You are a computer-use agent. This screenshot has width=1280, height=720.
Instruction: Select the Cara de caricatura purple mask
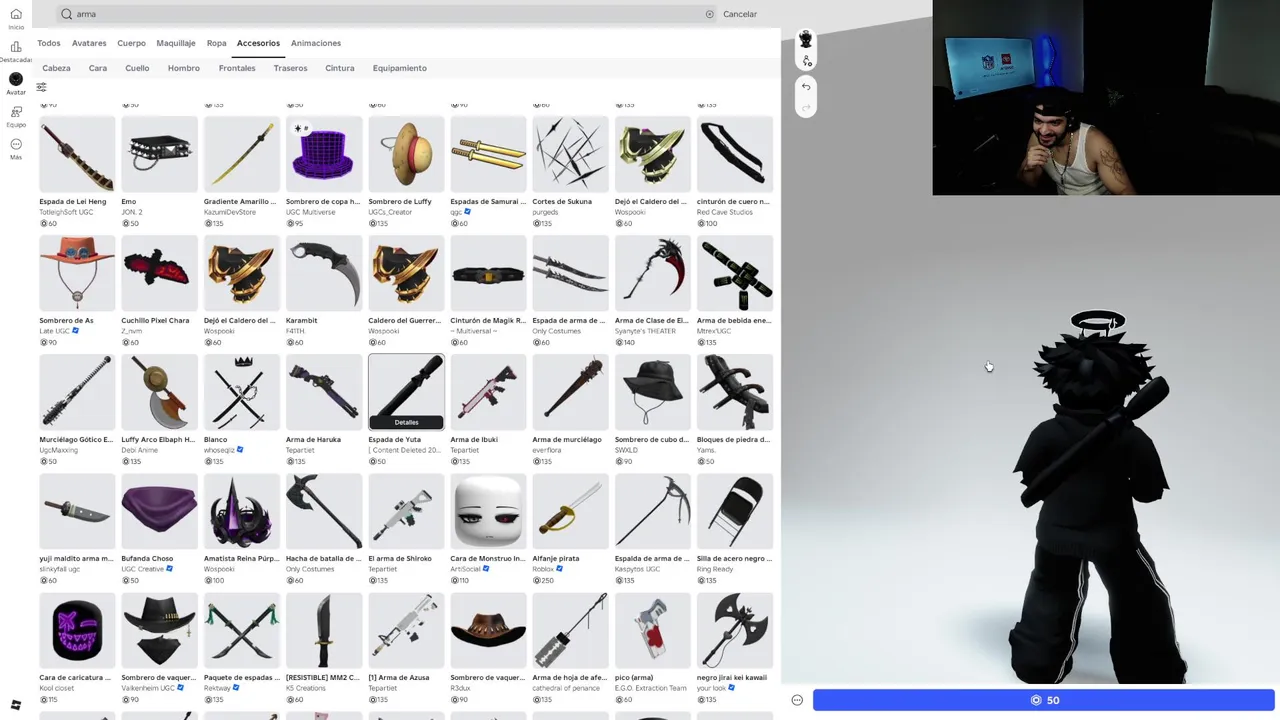pyautogui.click(x=78, y=630)
